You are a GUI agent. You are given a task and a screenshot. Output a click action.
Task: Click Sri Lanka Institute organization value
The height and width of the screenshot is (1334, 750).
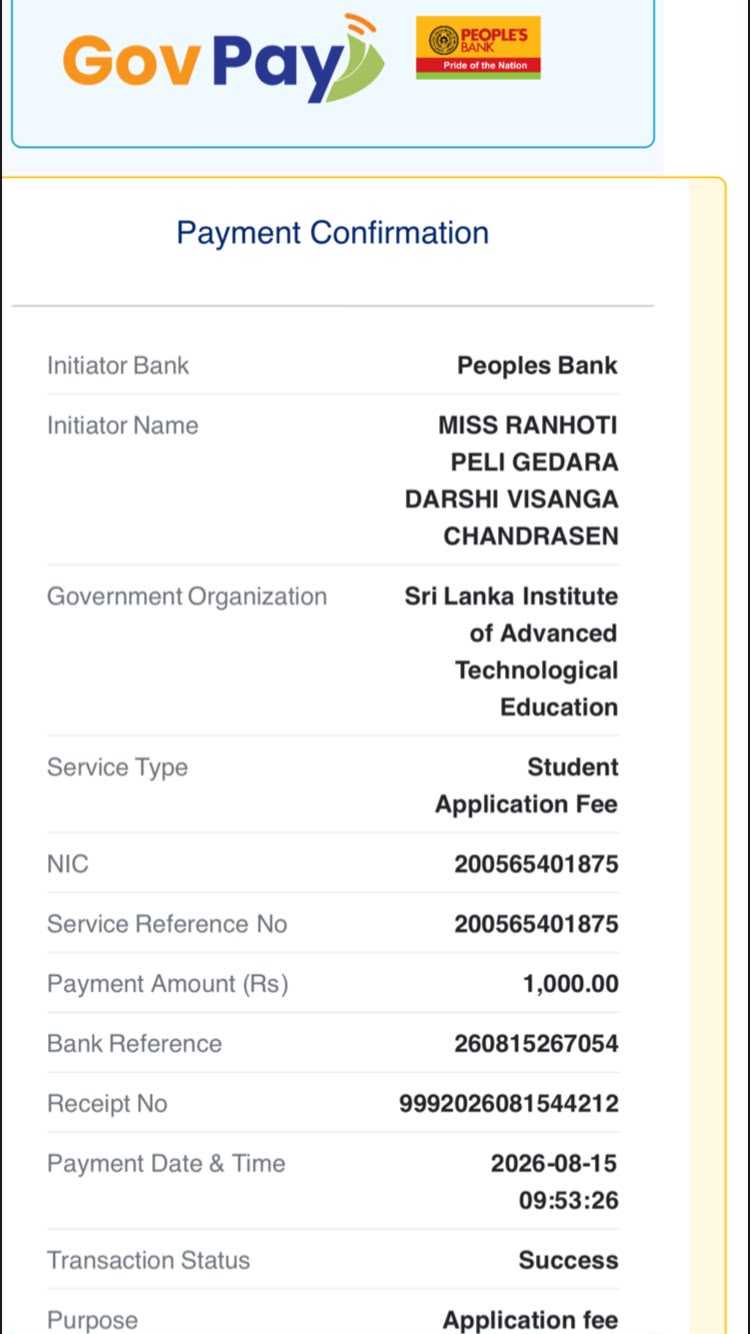[x=511, y=652]
